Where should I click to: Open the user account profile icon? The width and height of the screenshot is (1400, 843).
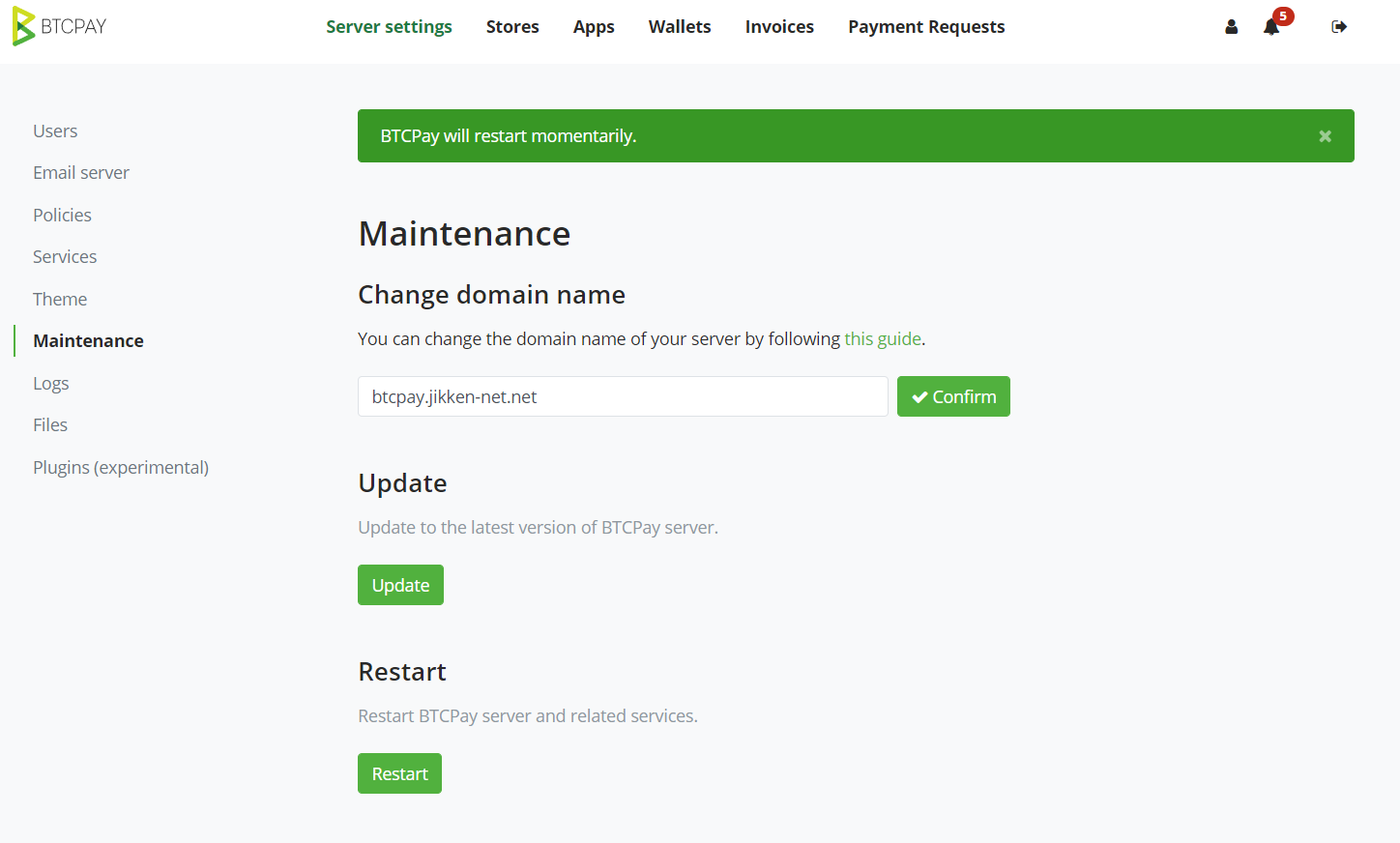(x=1231, y=27)
